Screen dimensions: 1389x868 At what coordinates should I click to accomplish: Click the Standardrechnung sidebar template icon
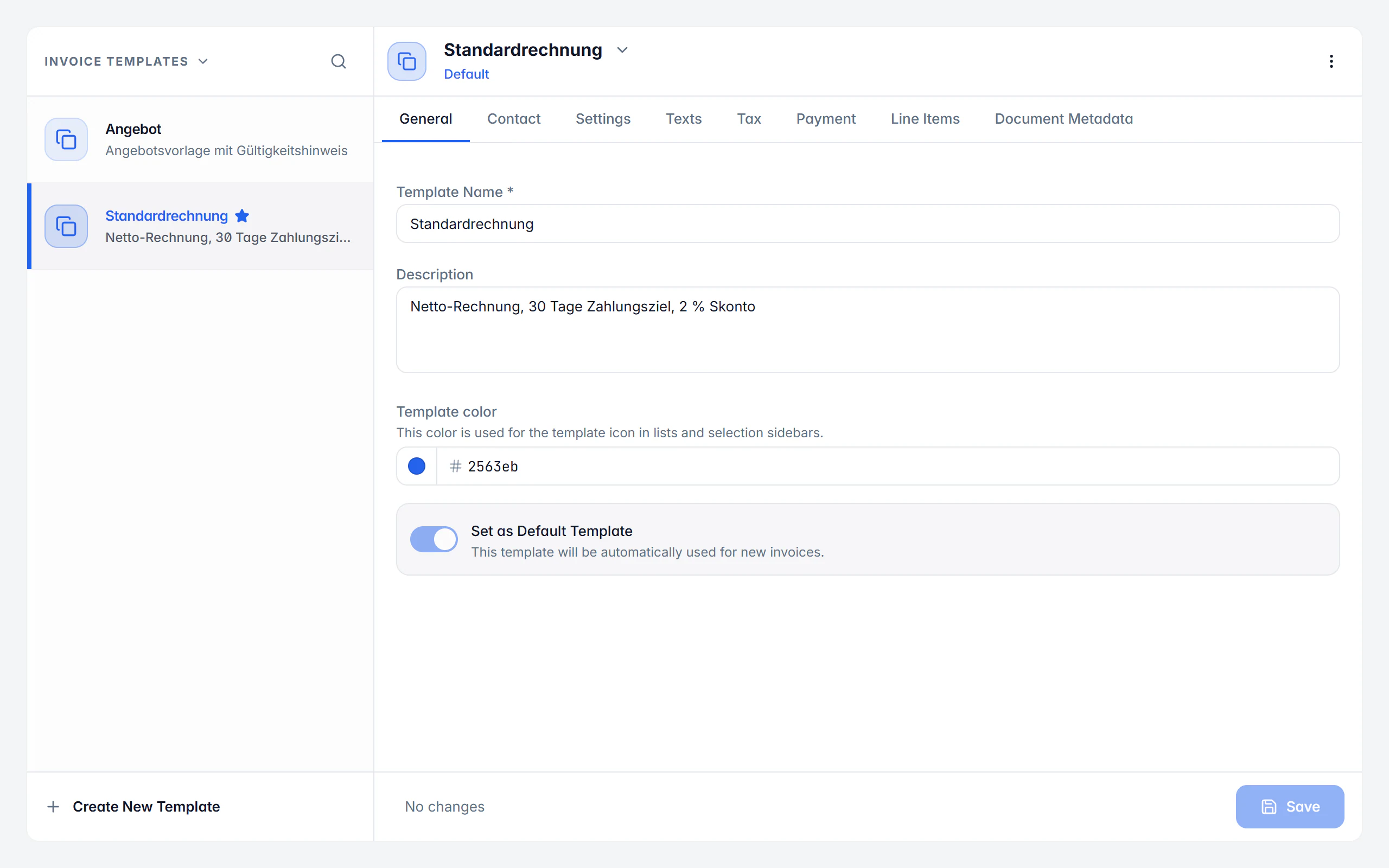(x=66, y=226)
